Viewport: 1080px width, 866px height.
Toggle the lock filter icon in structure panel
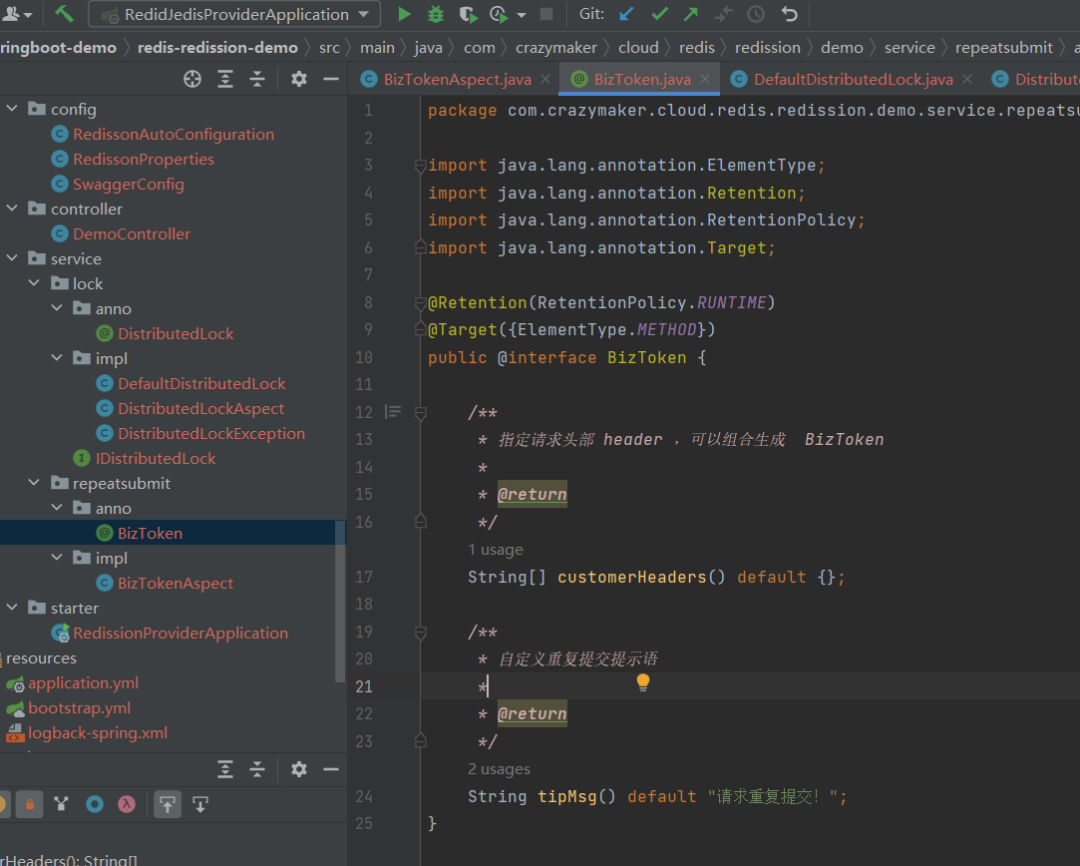[x=30, y=804]
